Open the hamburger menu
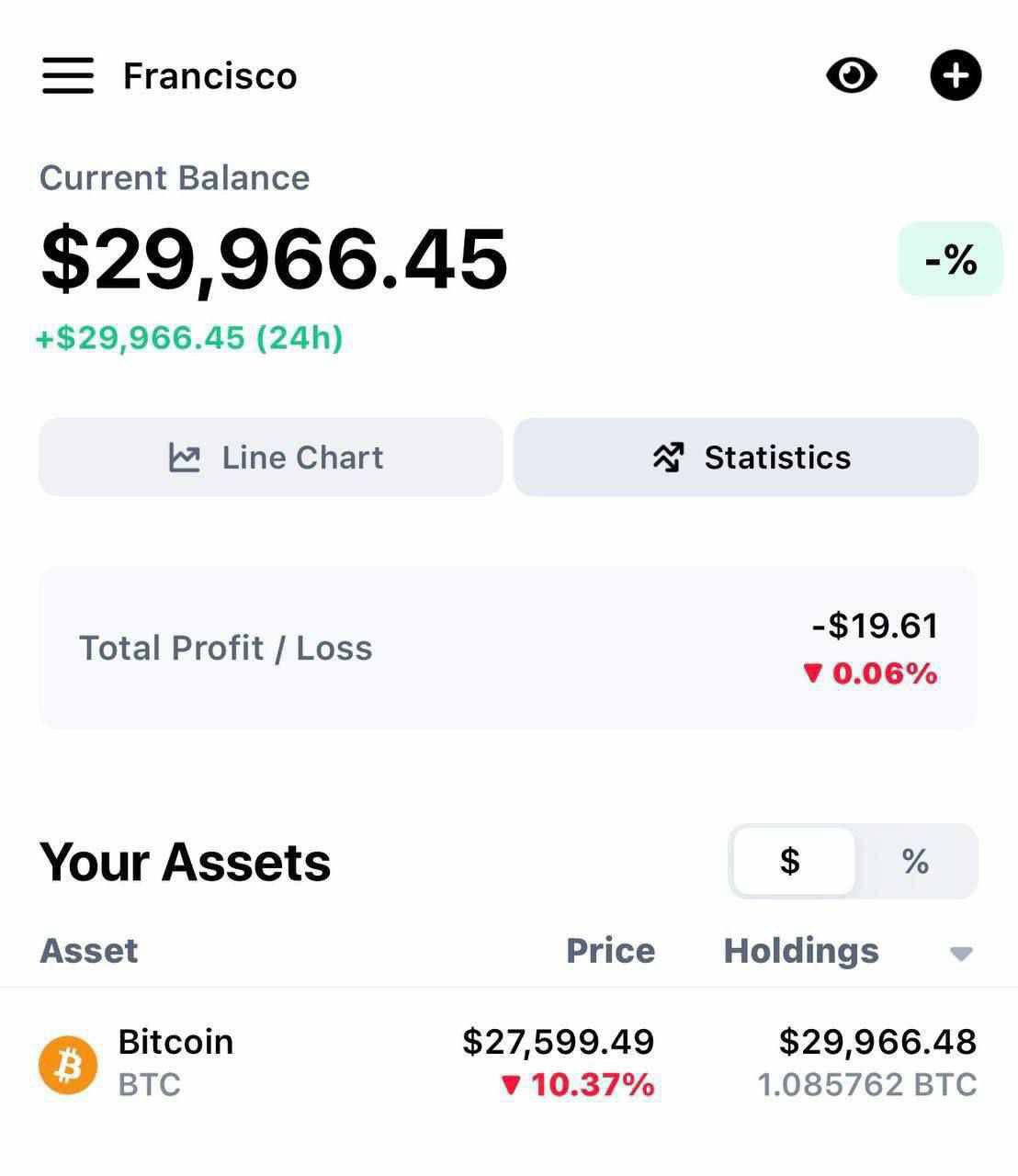The image size is (1018, 1176). click(x=67, y=75)
